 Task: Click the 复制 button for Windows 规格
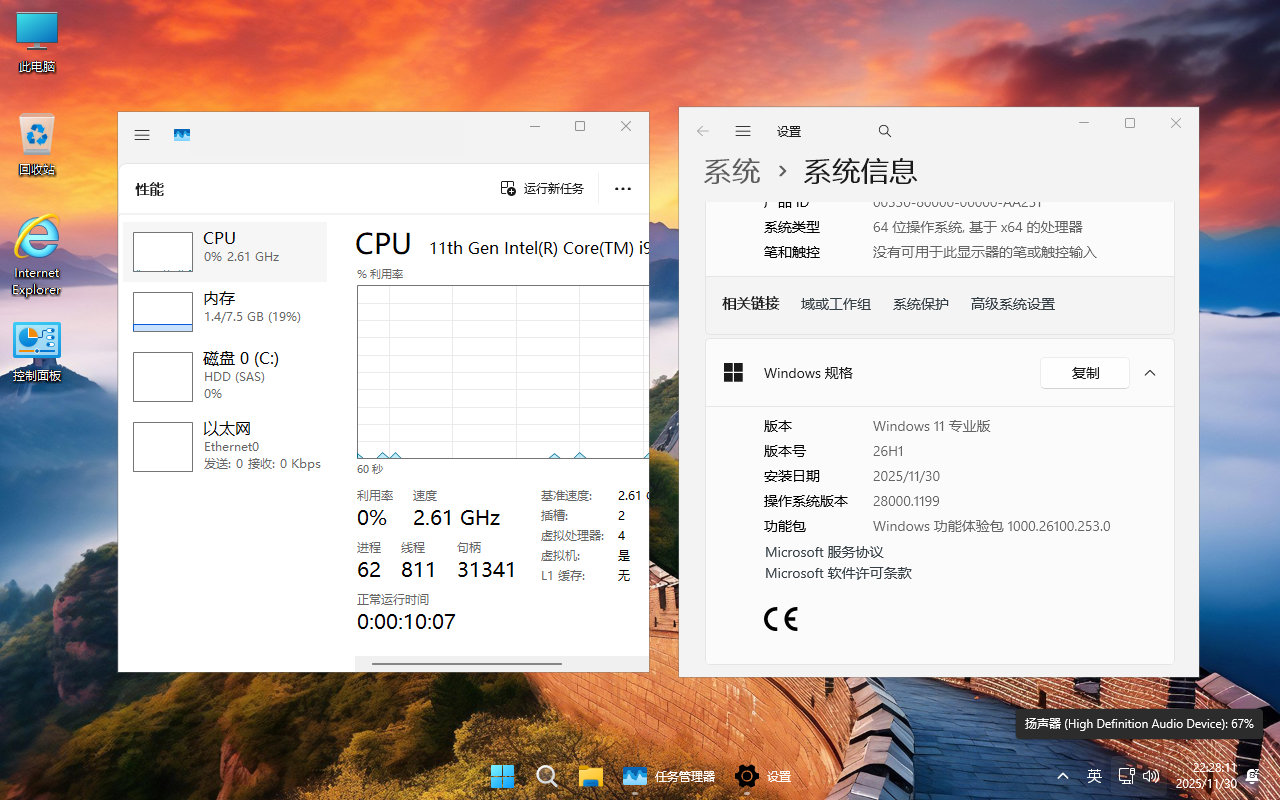point(1085,372)
